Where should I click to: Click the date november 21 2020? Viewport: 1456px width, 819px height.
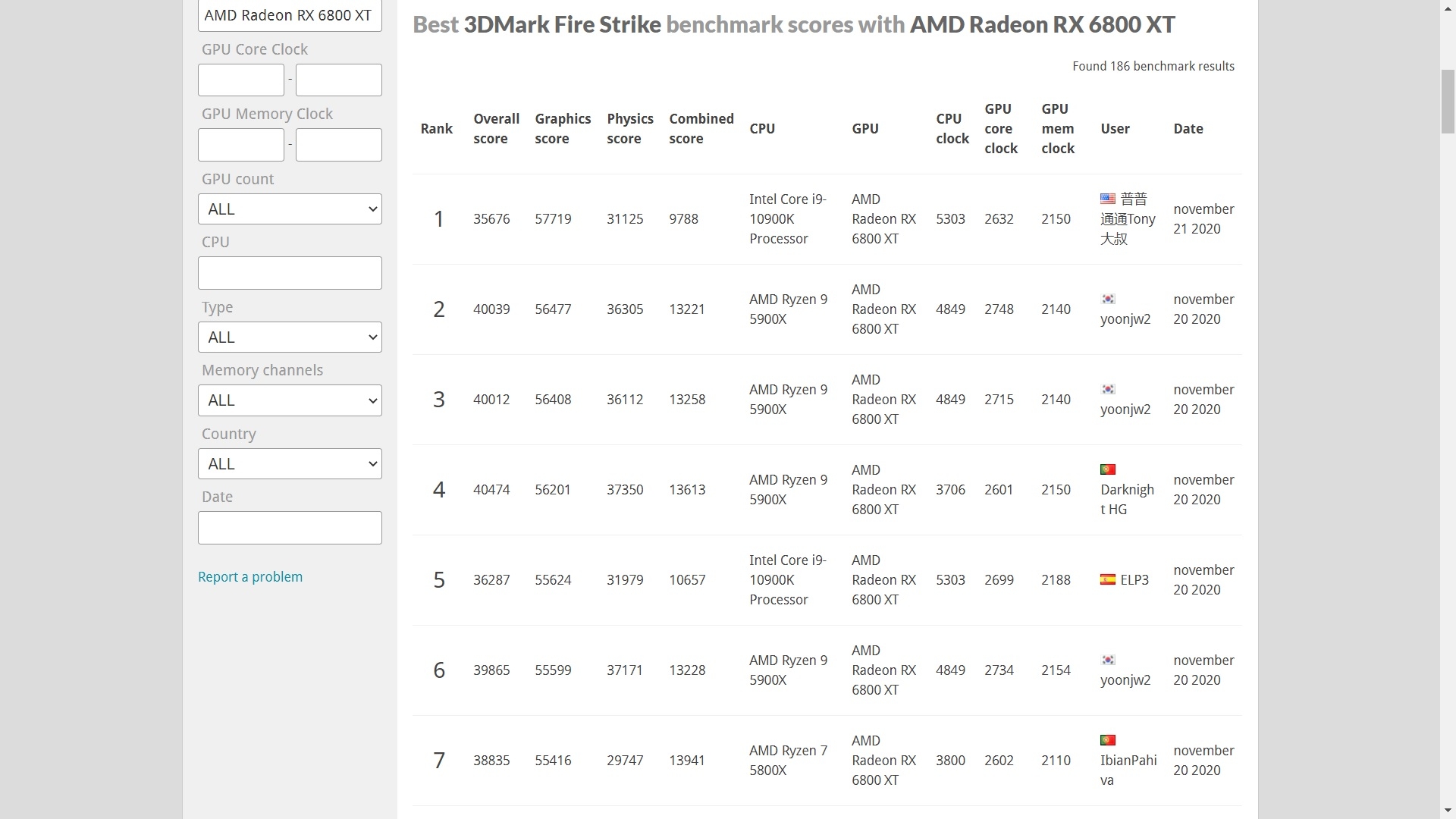[1203, 219]
